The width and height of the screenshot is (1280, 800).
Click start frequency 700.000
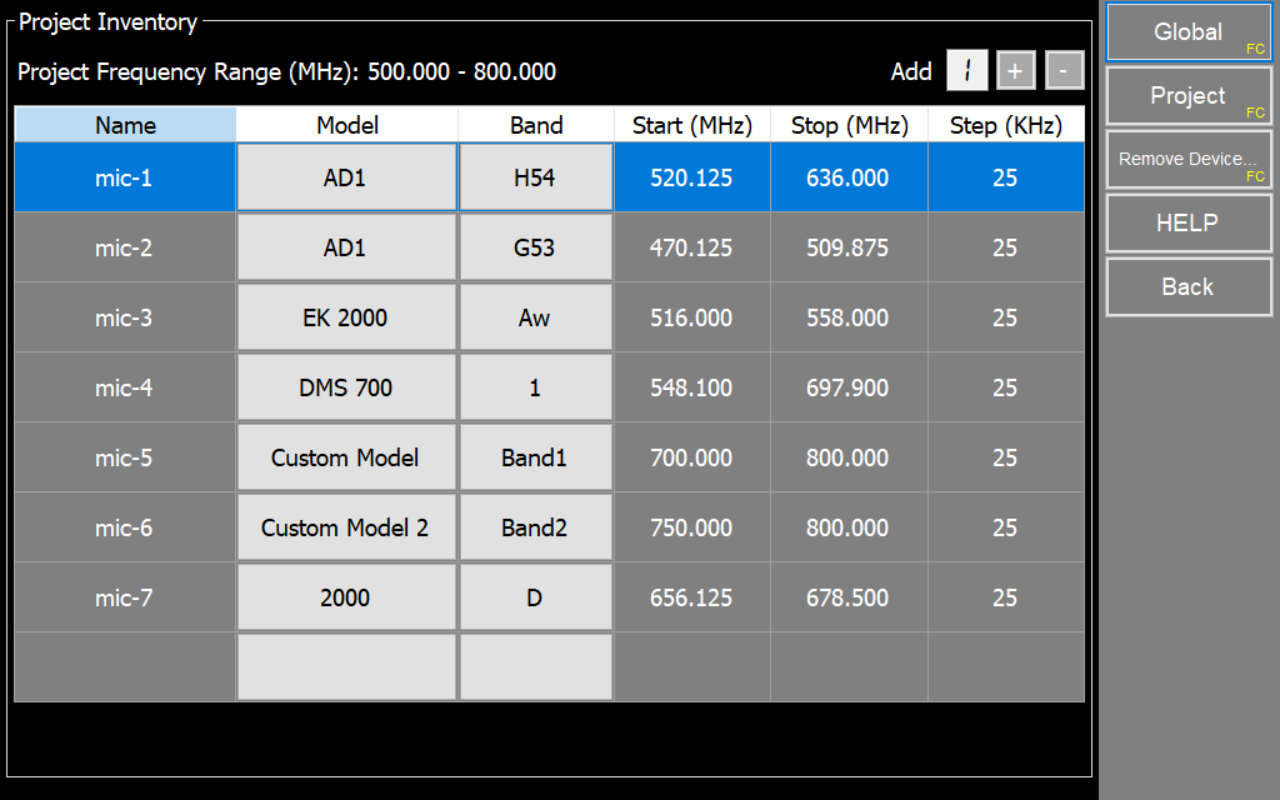pos(692,457)
